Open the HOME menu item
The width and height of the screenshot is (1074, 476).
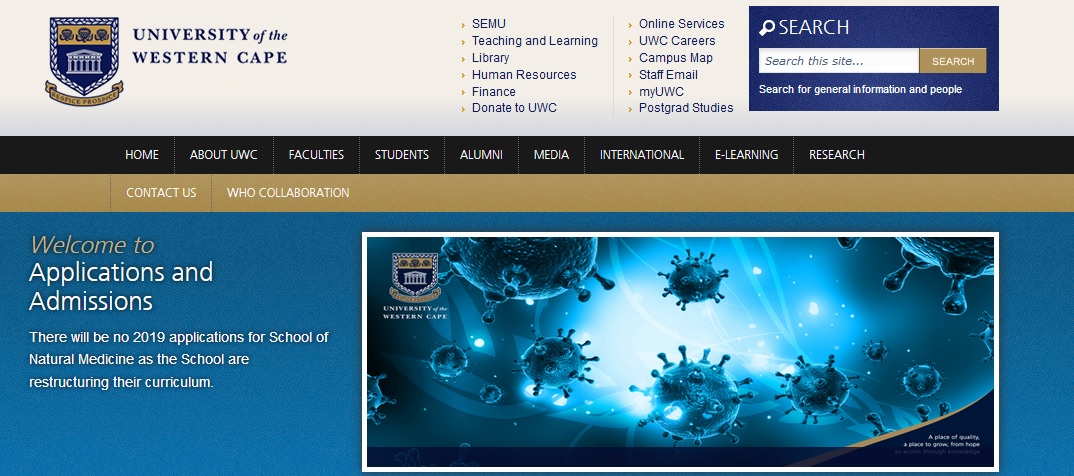[x=142, y=155]
